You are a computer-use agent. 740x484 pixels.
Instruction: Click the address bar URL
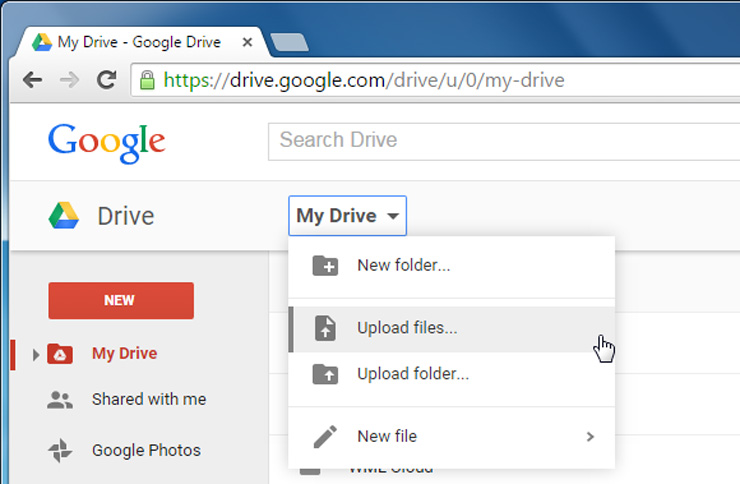364,80
